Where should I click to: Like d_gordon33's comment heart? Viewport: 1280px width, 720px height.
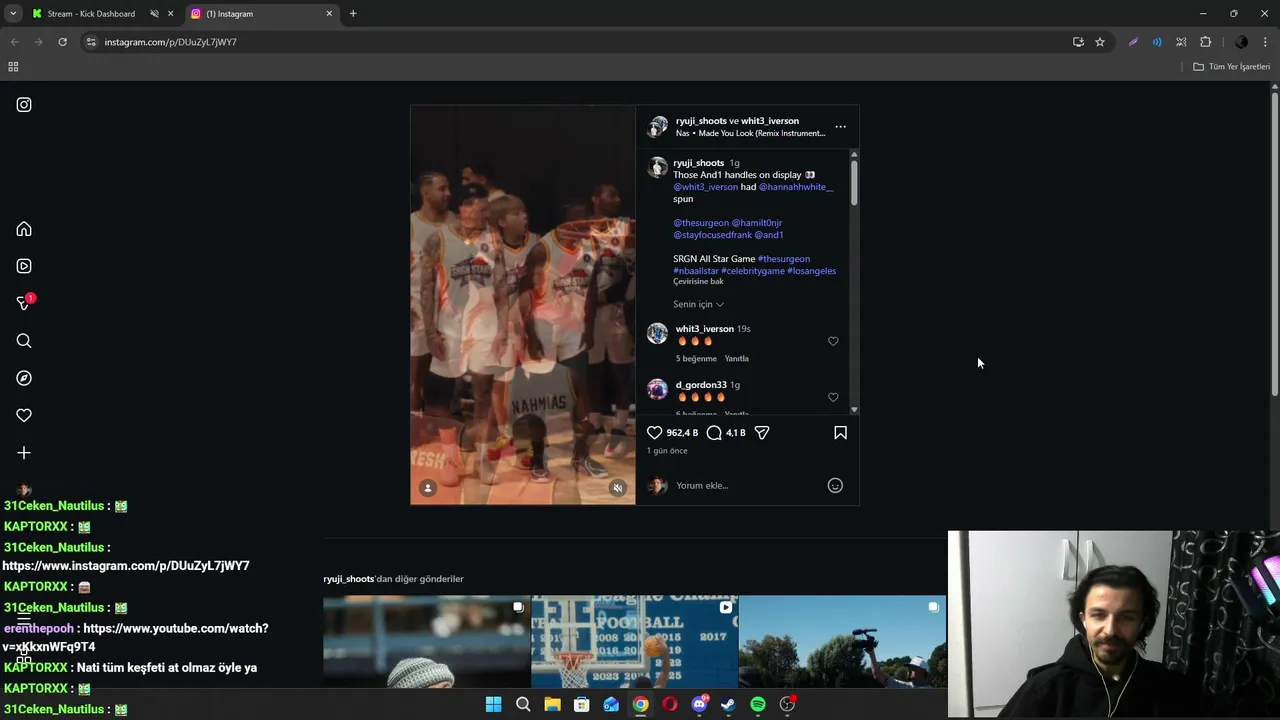coord(833,397)
